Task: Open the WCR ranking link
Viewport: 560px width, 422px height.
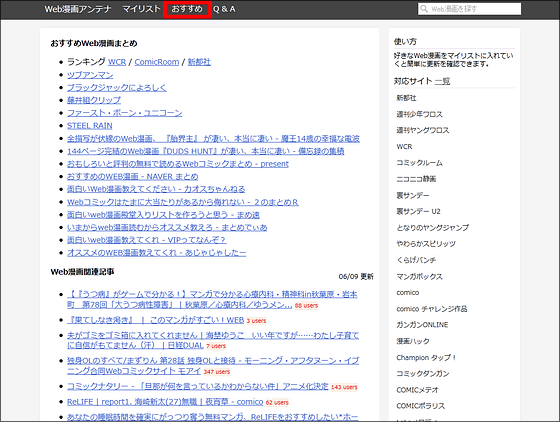Action: pos(117,62)
